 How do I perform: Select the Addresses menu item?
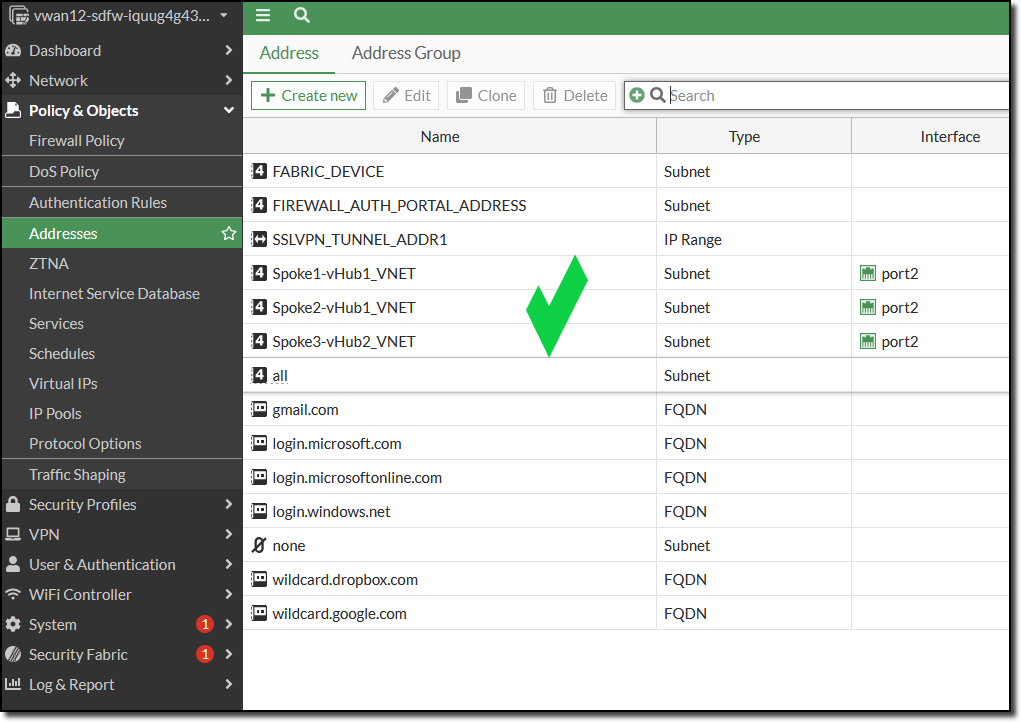click(122, 233)
